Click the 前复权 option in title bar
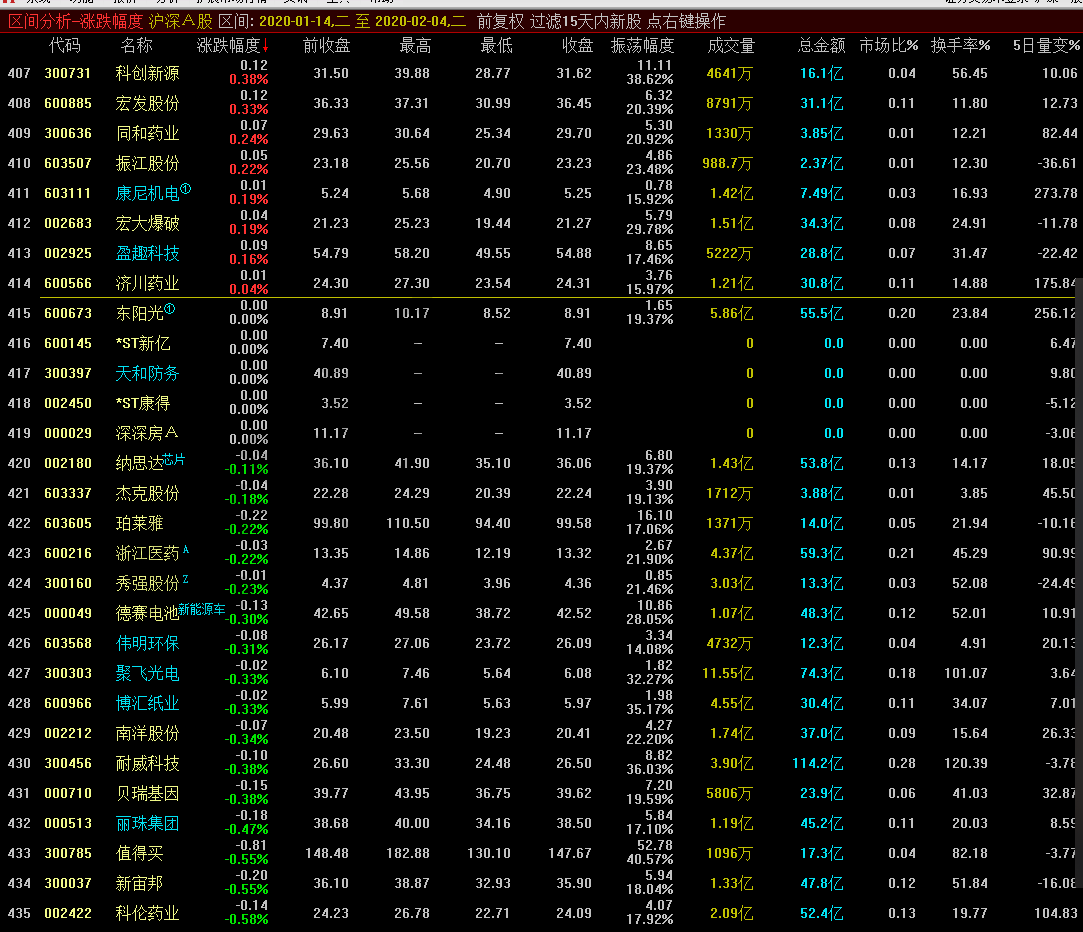Viewport: 1083px width, 932px height. coord(499,22)
